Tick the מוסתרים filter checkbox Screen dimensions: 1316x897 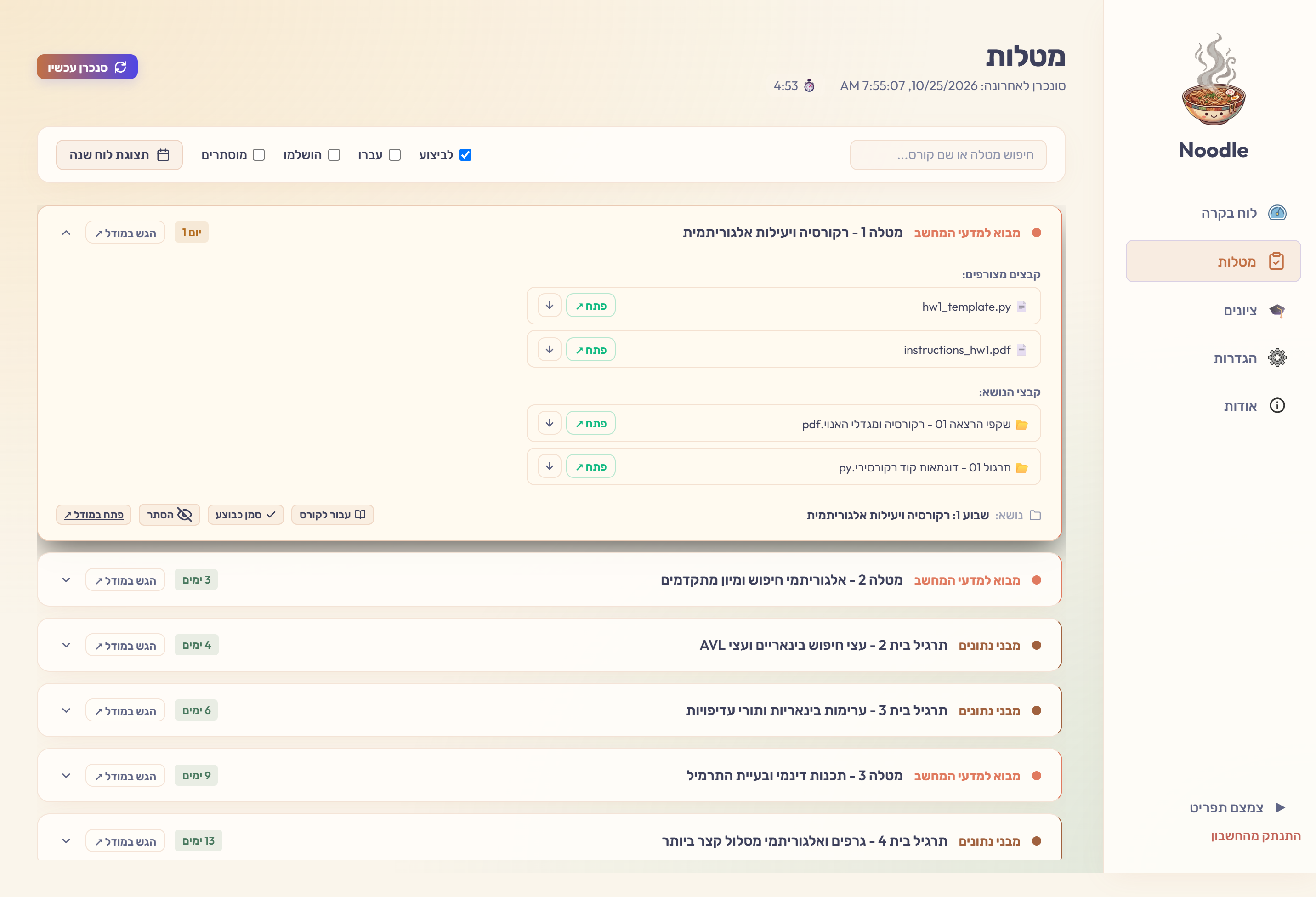pos(259,154)
